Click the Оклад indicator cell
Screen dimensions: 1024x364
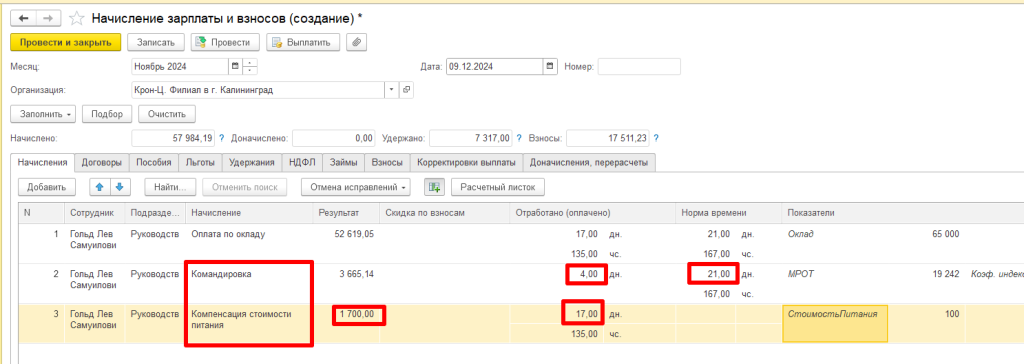(x=801, y=234)
